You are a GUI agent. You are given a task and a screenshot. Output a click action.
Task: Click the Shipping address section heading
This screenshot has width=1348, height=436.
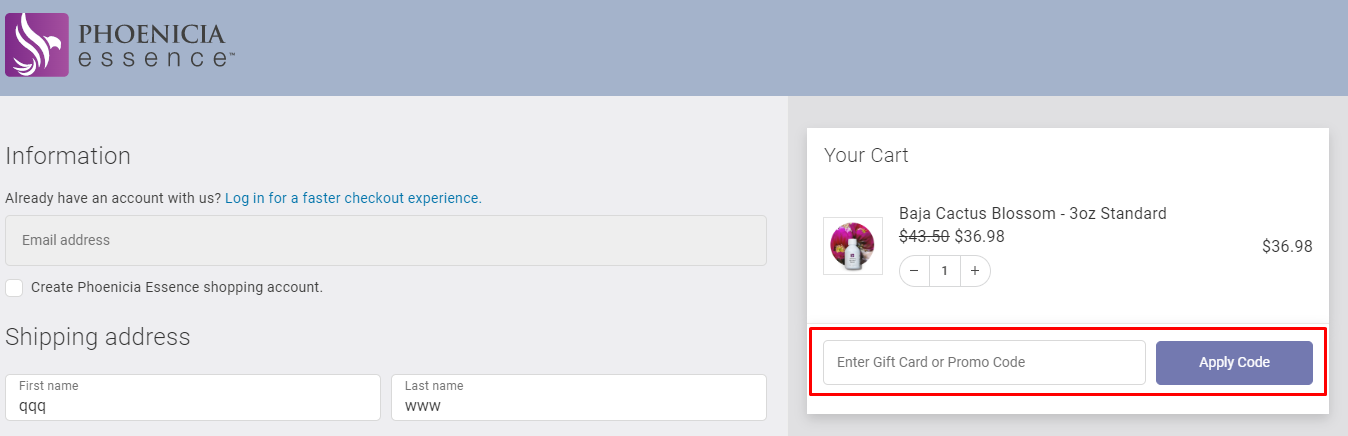pos(98,337)
